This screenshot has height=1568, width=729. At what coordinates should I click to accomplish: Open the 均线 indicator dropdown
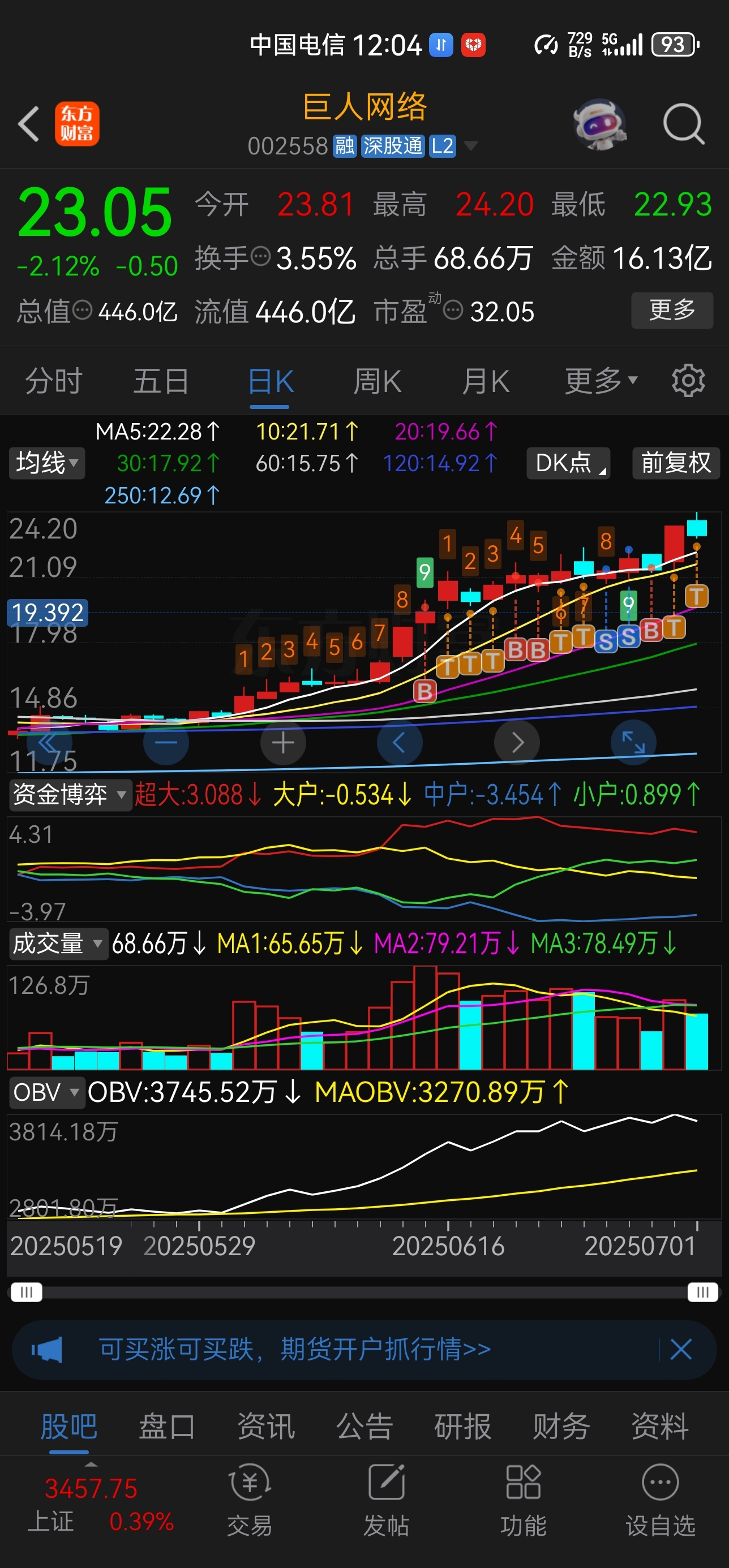(x=47, y=463)
